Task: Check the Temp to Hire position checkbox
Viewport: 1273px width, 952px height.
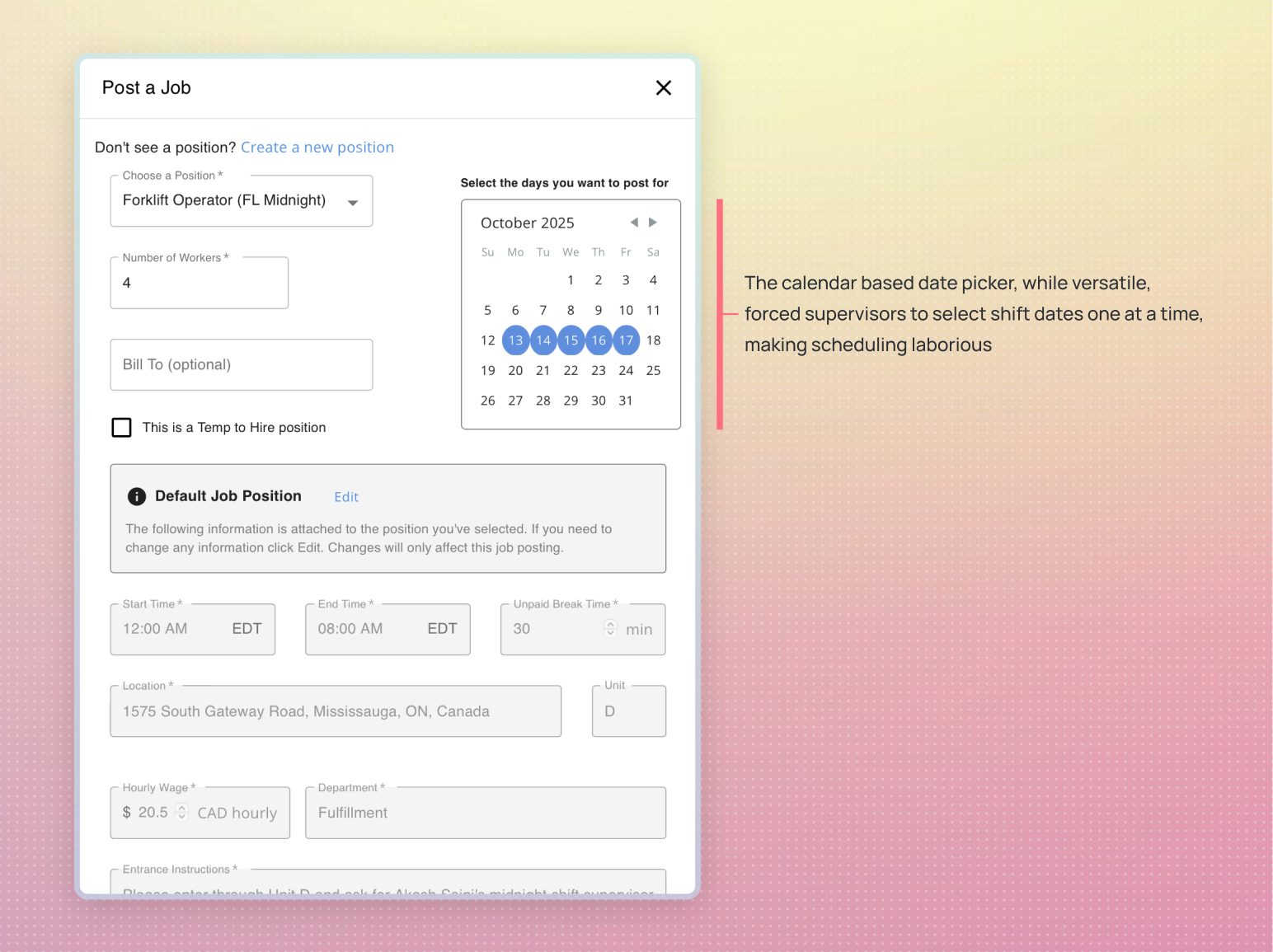Action: [121, 427]
